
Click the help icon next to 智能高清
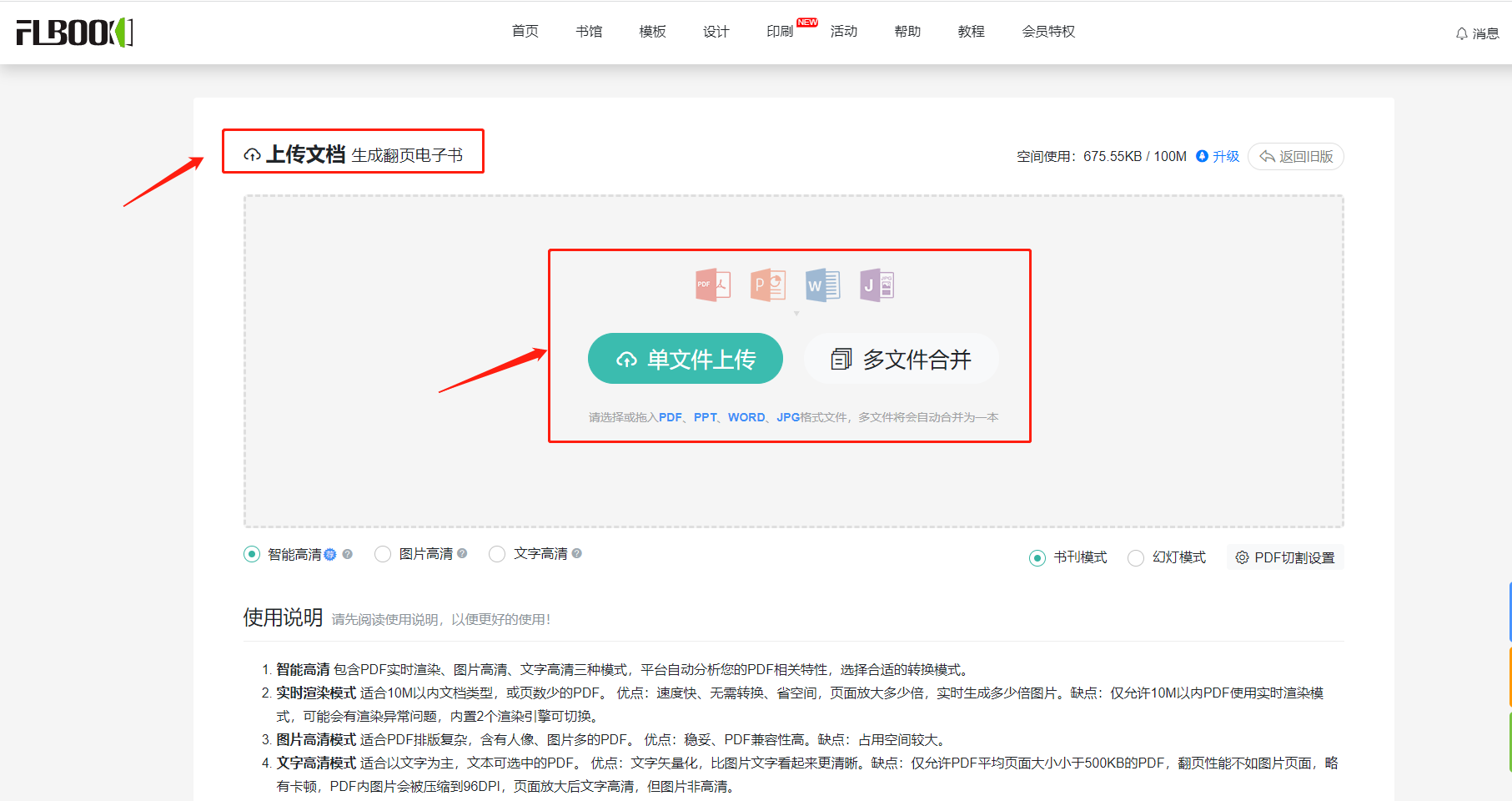point(348,554)
